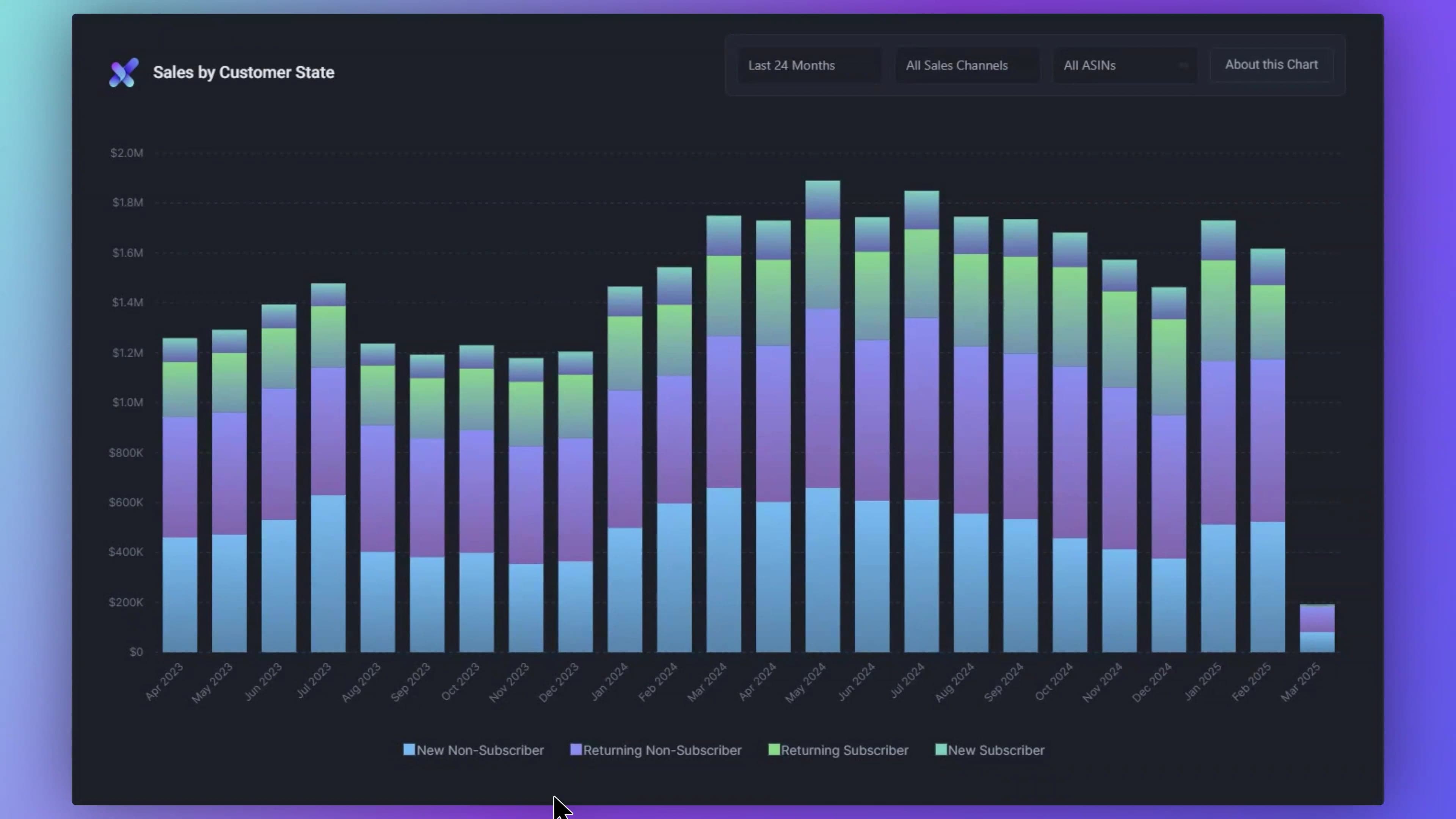Select the tallest May 2024 bar
Screen dimensions: 1456x819
click(822, 417)
